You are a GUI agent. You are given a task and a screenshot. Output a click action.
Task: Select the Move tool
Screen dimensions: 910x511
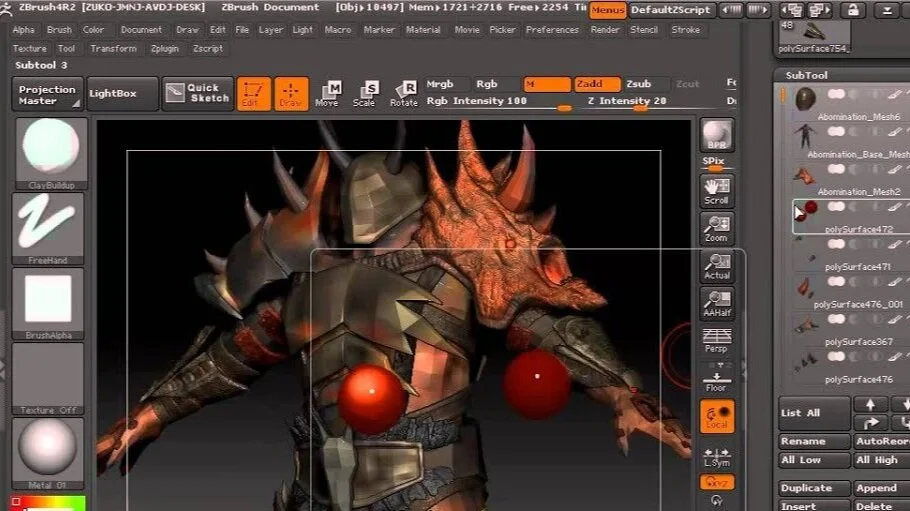point(327,93)
